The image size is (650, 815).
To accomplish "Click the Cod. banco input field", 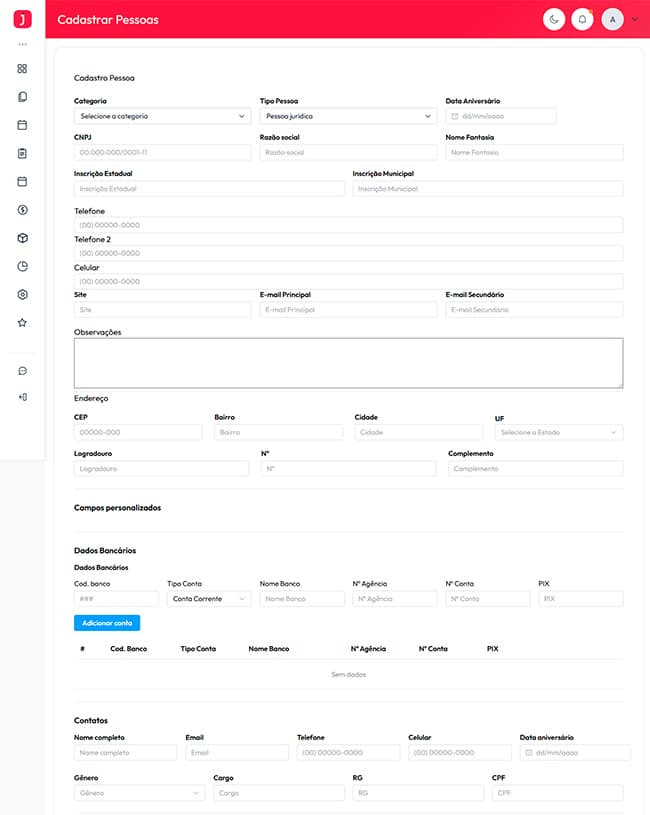I will click(116, 599).
